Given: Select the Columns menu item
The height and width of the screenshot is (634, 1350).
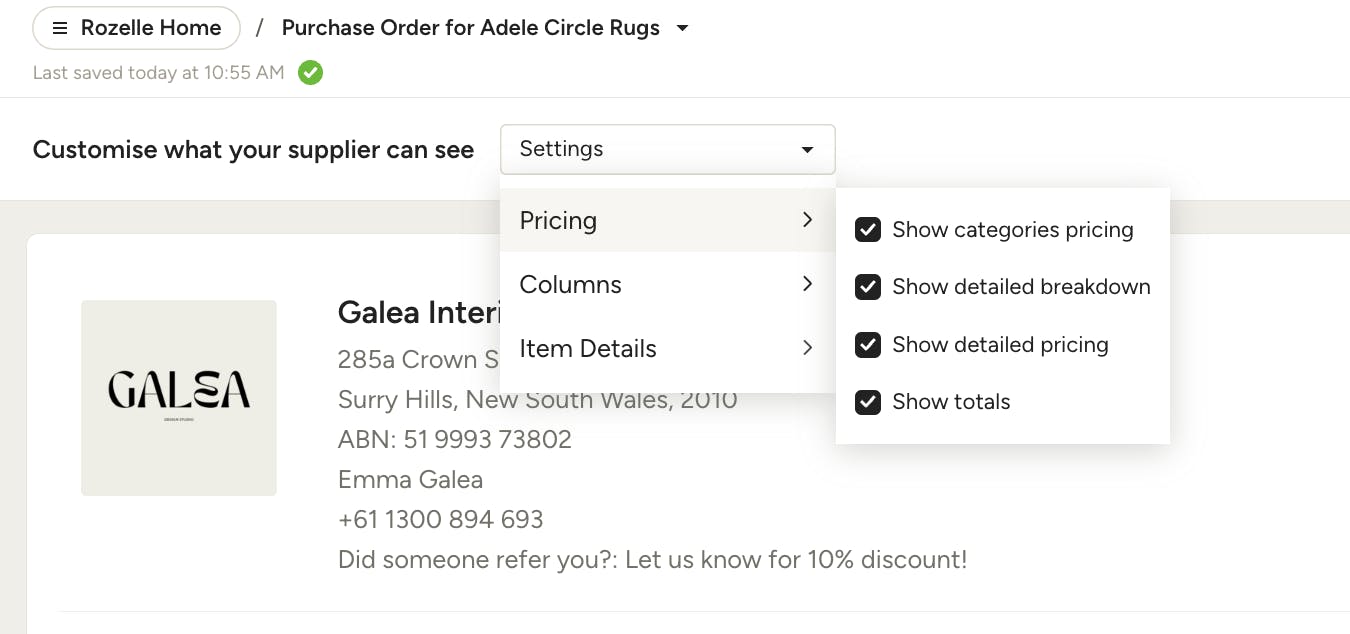Looking at the screenshot, I should click(668, 284).
